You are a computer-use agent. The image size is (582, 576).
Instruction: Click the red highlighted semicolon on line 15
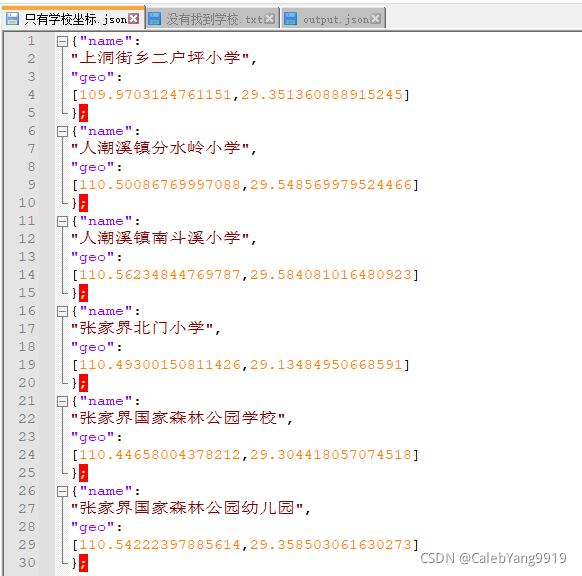tap(84, 293)
